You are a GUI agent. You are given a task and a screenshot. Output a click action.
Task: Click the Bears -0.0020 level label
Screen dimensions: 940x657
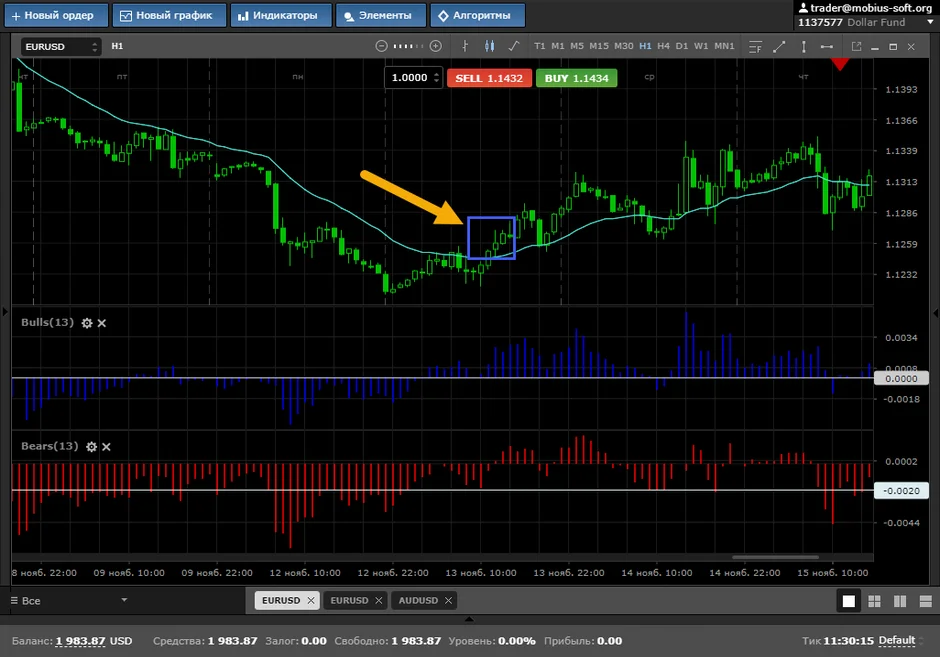[901, 490]
